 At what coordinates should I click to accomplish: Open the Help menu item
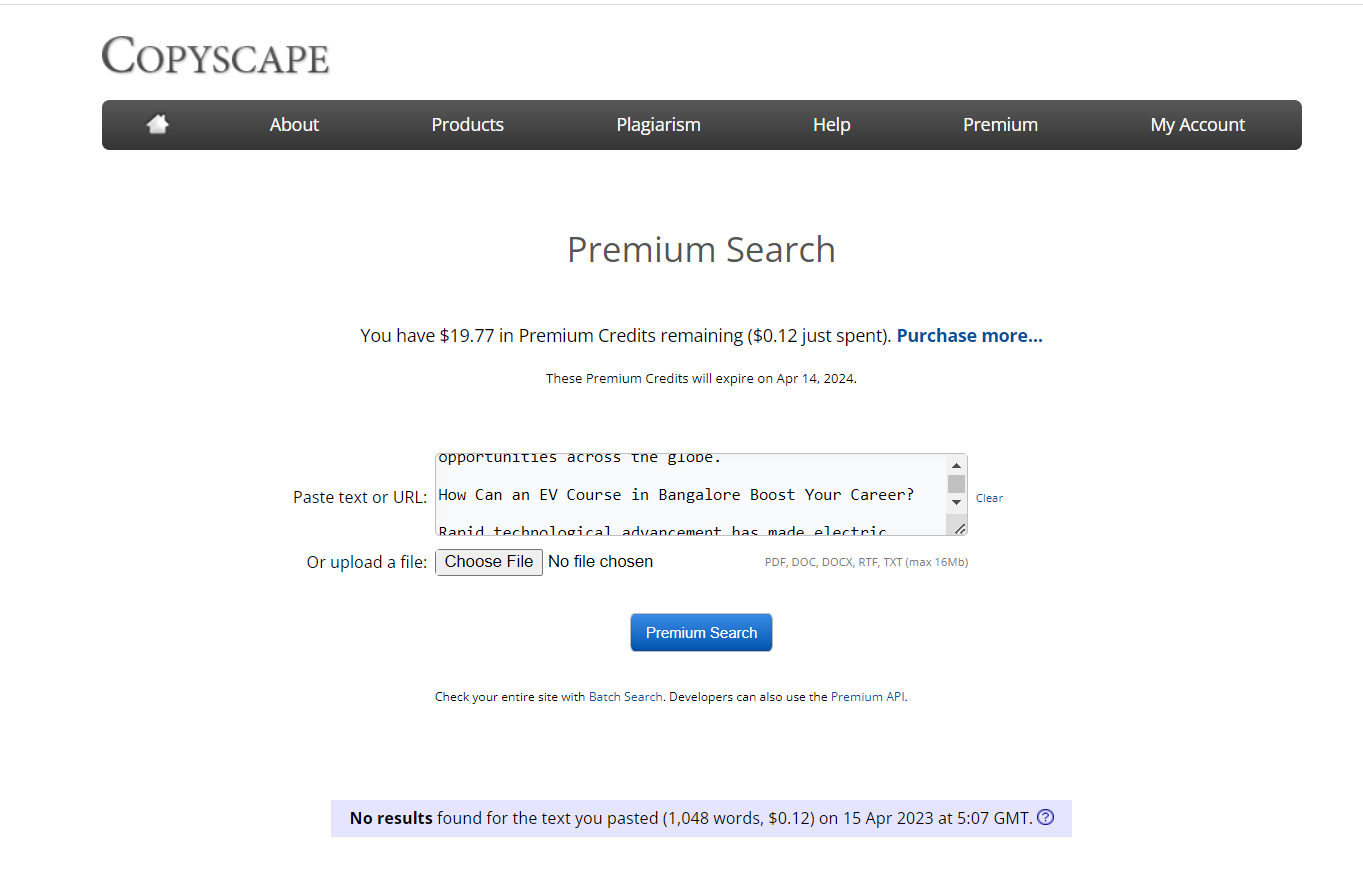point(831,125)
